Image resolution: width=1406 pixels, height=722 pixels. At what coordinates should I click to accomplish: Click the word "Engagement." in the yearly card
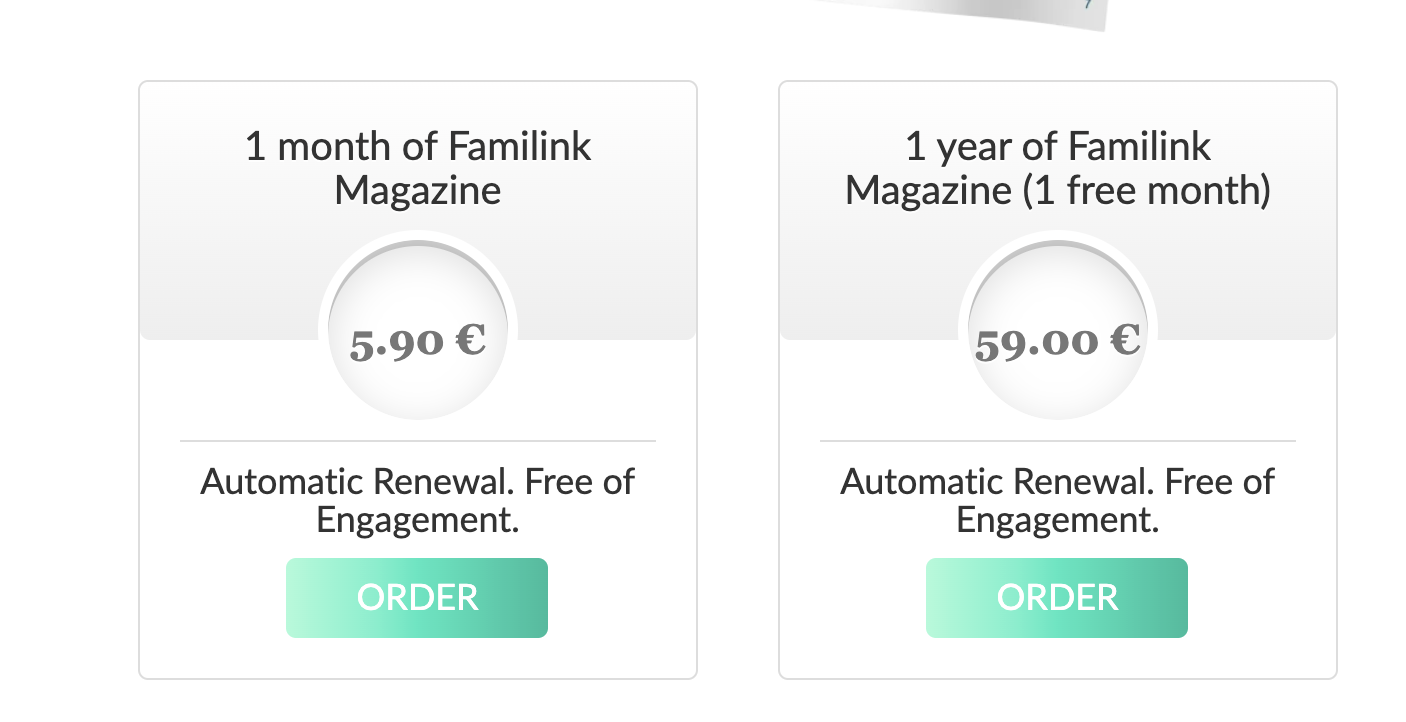pyautogui.click(x=1058, y=520)
